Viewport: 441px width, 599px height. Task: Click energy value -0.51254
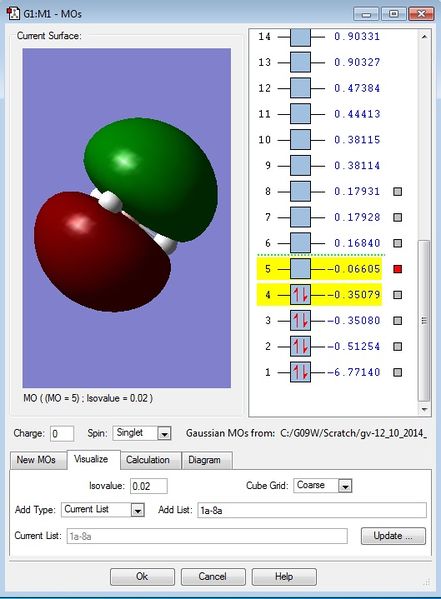tap(353, 346)
